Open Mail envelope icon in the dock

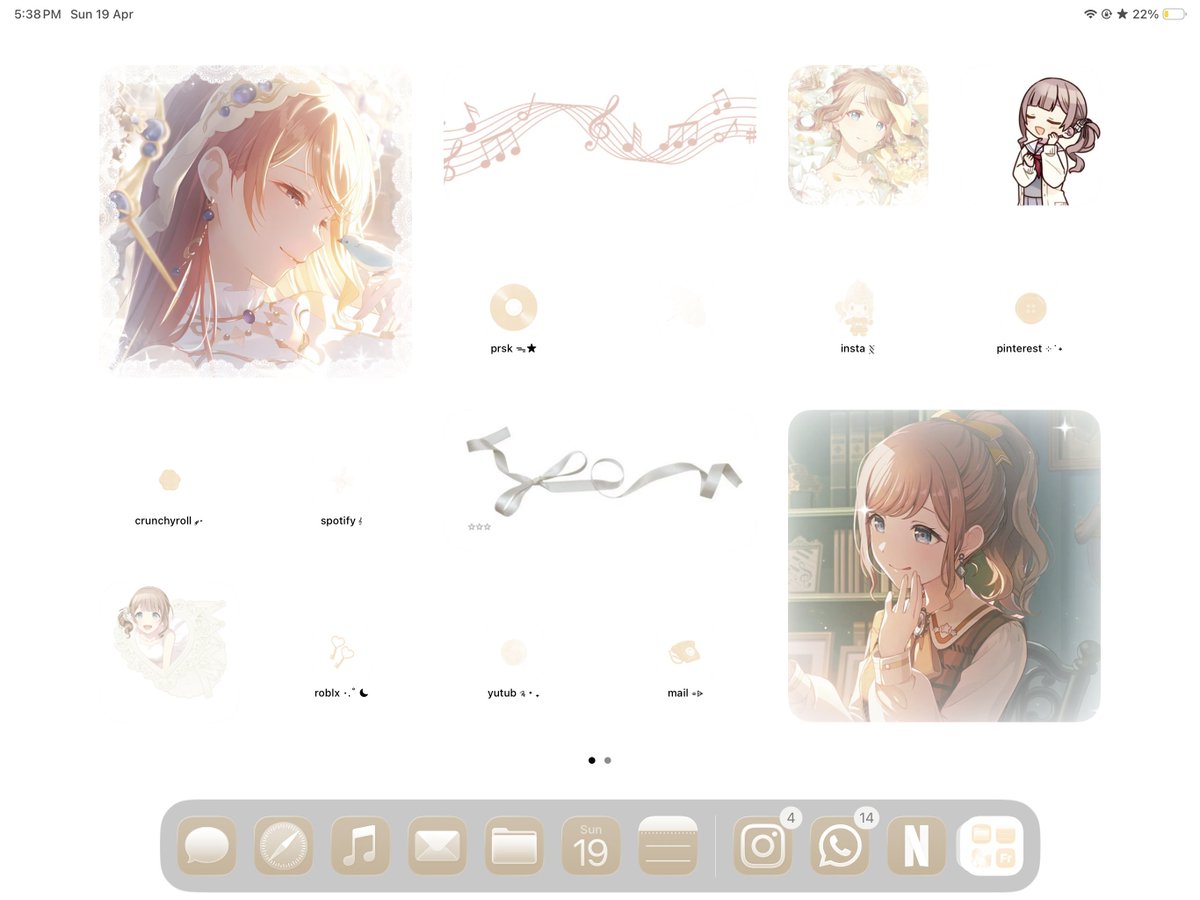(438, 846)
